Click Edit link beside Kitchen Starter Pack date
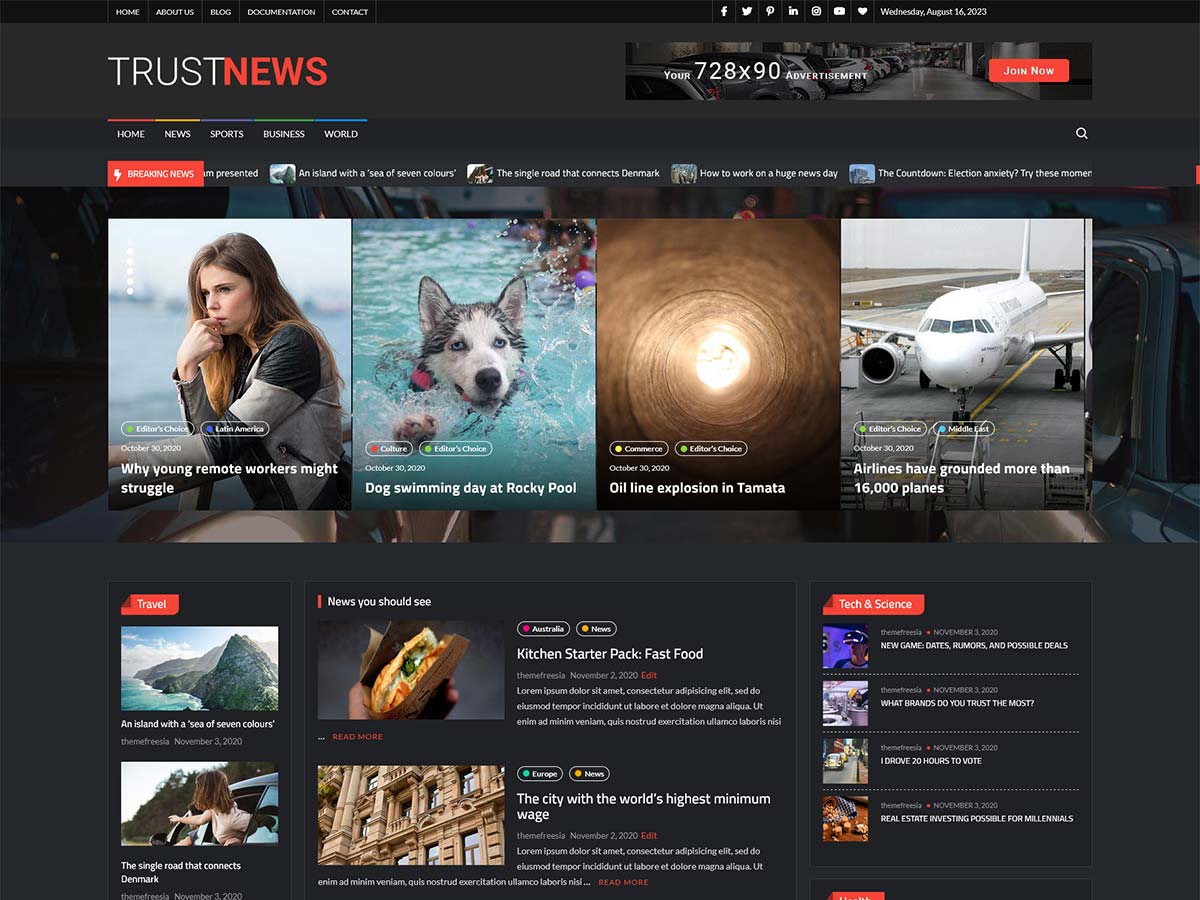The image size is (1200, 900). coord(649,676)
